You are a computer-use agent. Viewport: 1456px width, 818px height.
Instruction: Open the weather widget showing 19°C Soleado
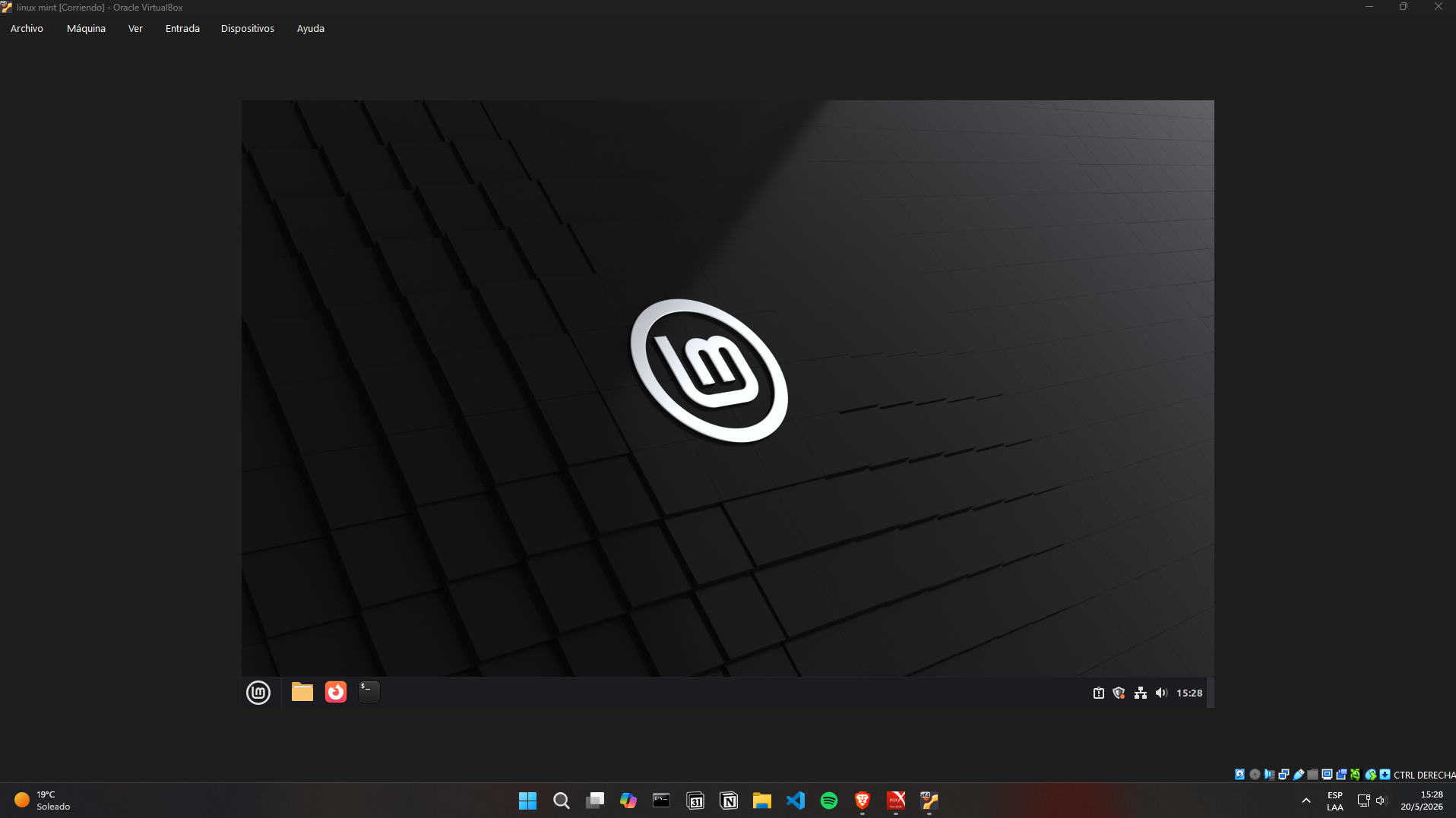(43, 801)
